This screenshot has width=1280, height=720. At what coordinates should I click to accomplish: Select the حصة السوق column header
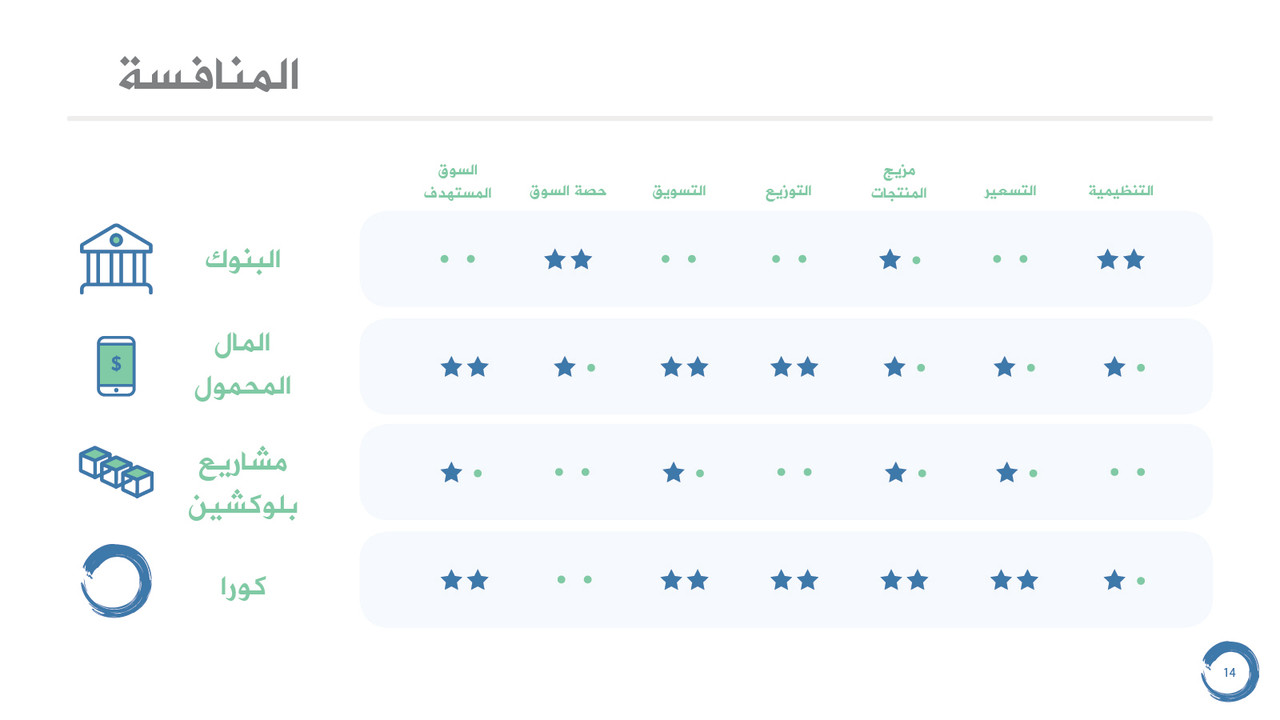(568, 190)
